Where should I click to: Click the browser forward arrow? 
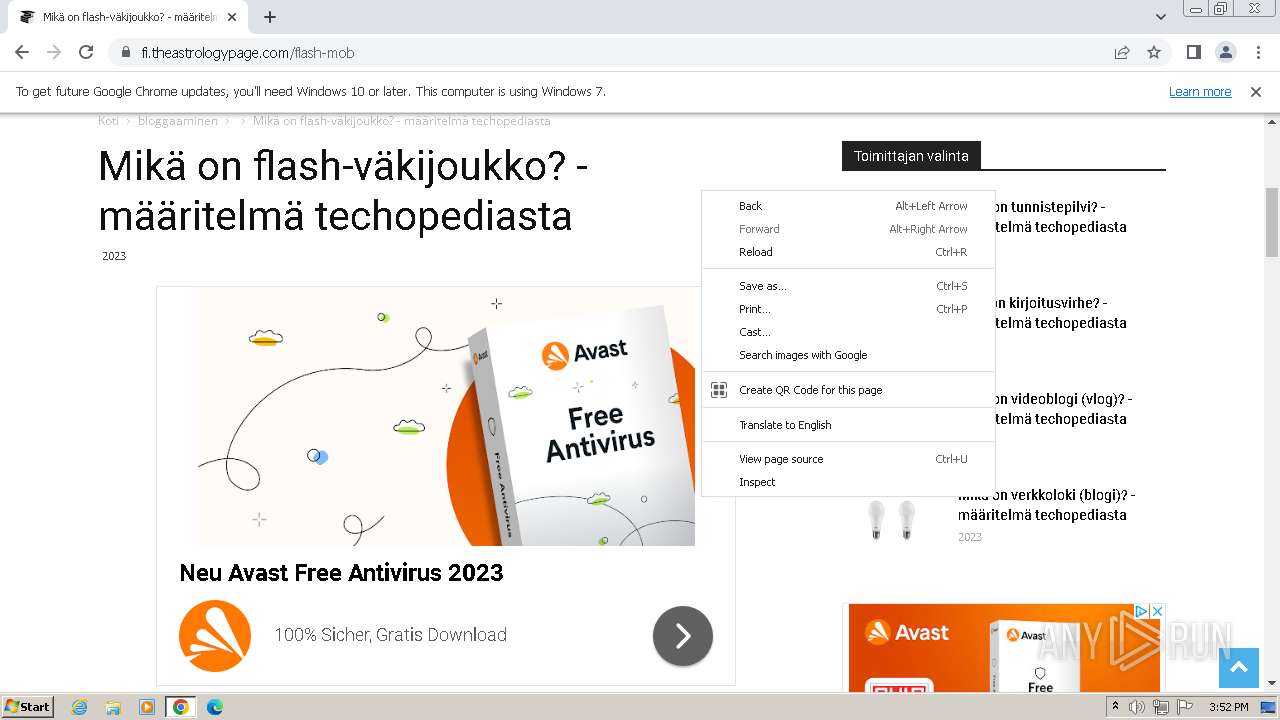(x=54, y=52)
